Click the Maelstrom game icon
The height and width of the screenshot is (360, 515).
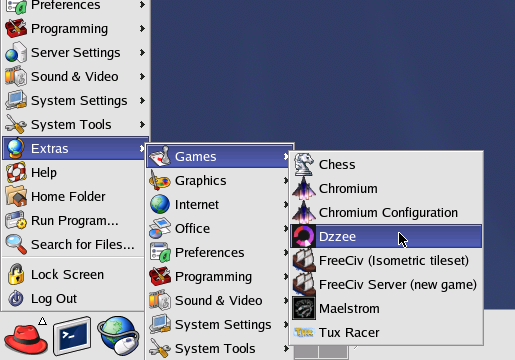coord(303,308)
